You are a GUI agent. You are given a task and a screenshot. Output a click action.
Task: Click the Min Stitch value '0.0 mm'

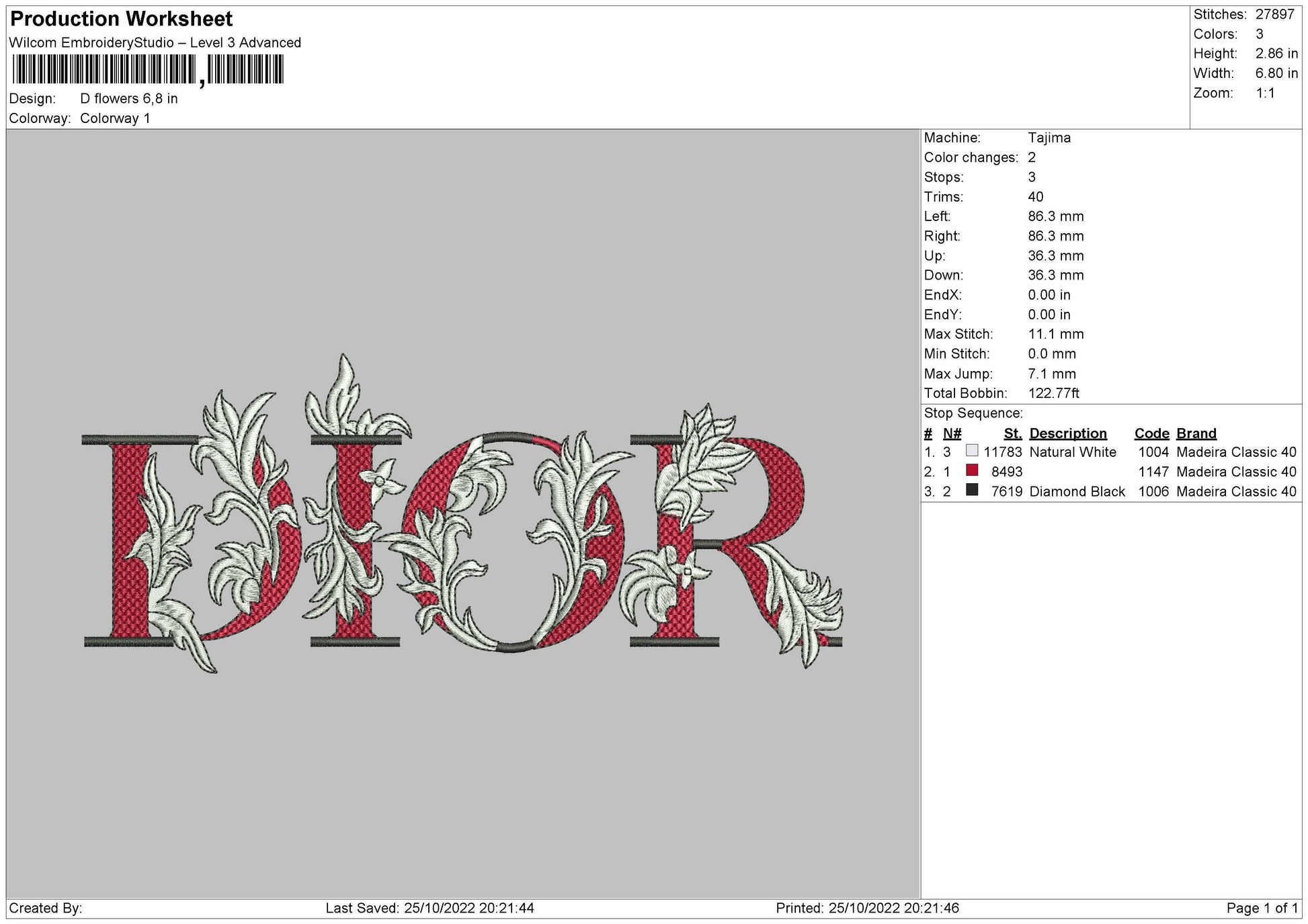click(1052, 353)
